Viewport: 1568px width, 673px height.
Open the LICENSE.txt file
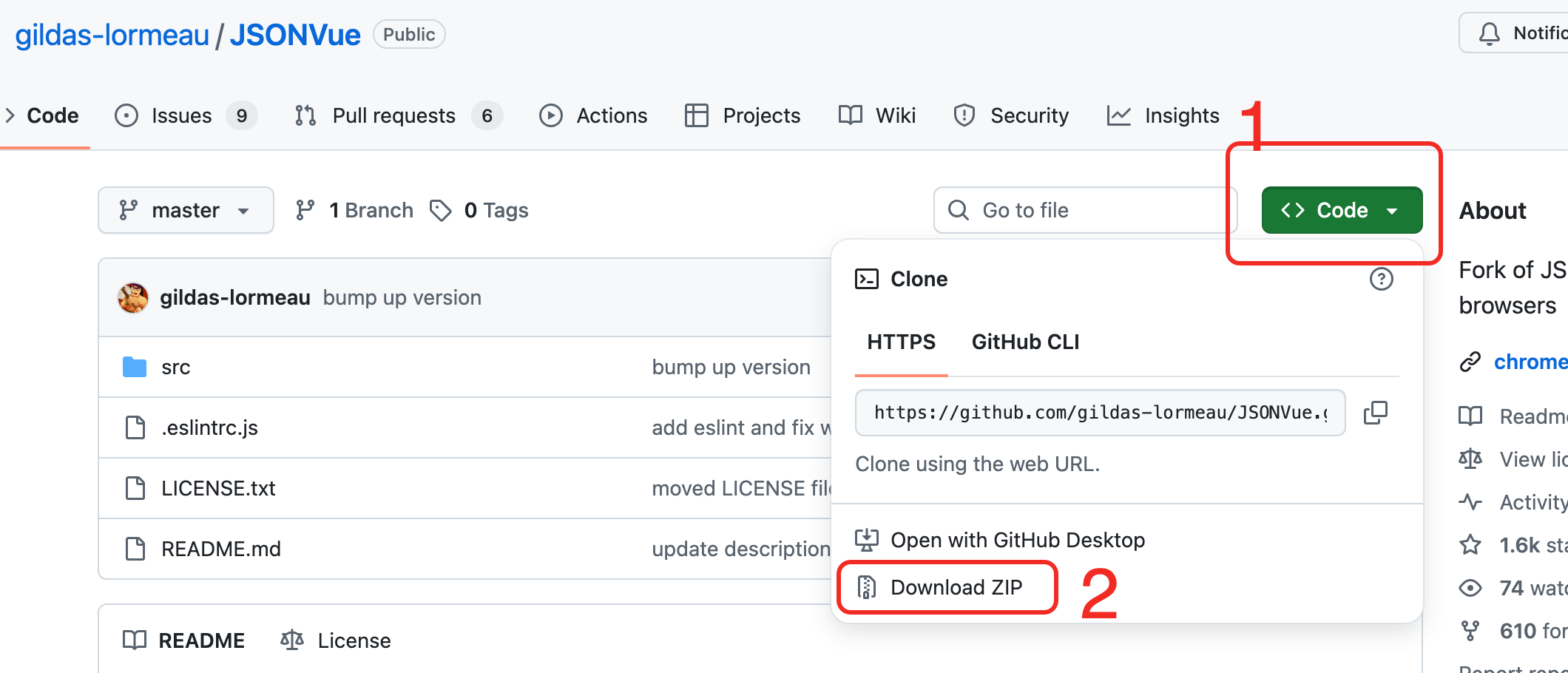click(218, 488)
